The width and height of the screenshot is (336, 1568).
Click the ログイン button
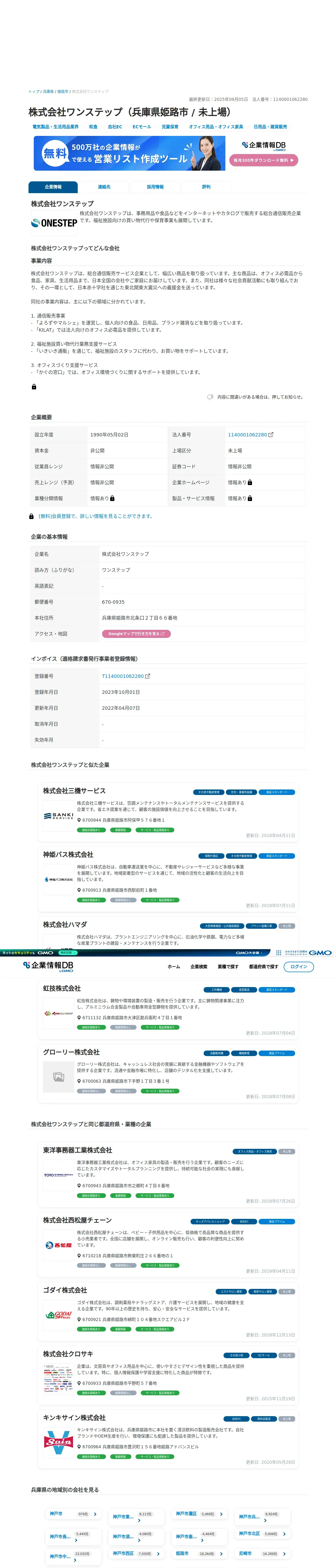point(299,967)
